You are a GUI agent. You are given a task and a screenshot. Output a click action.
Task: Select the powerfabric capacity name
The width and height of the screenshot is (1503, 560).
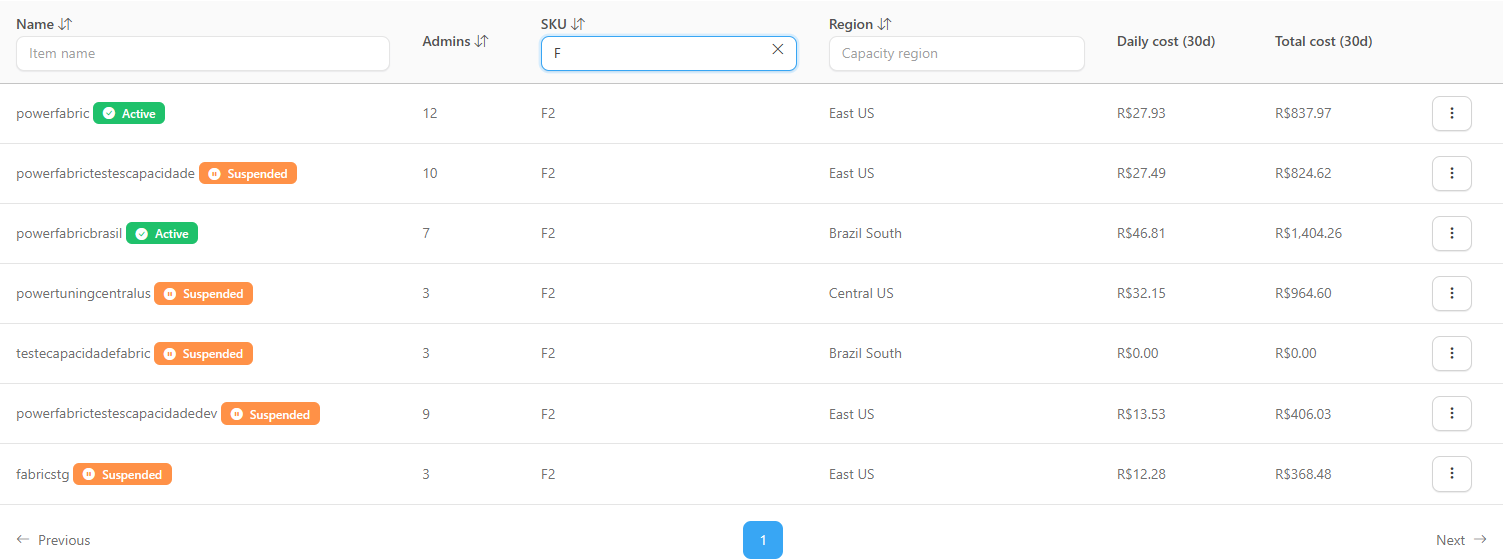tap(53, 113)
